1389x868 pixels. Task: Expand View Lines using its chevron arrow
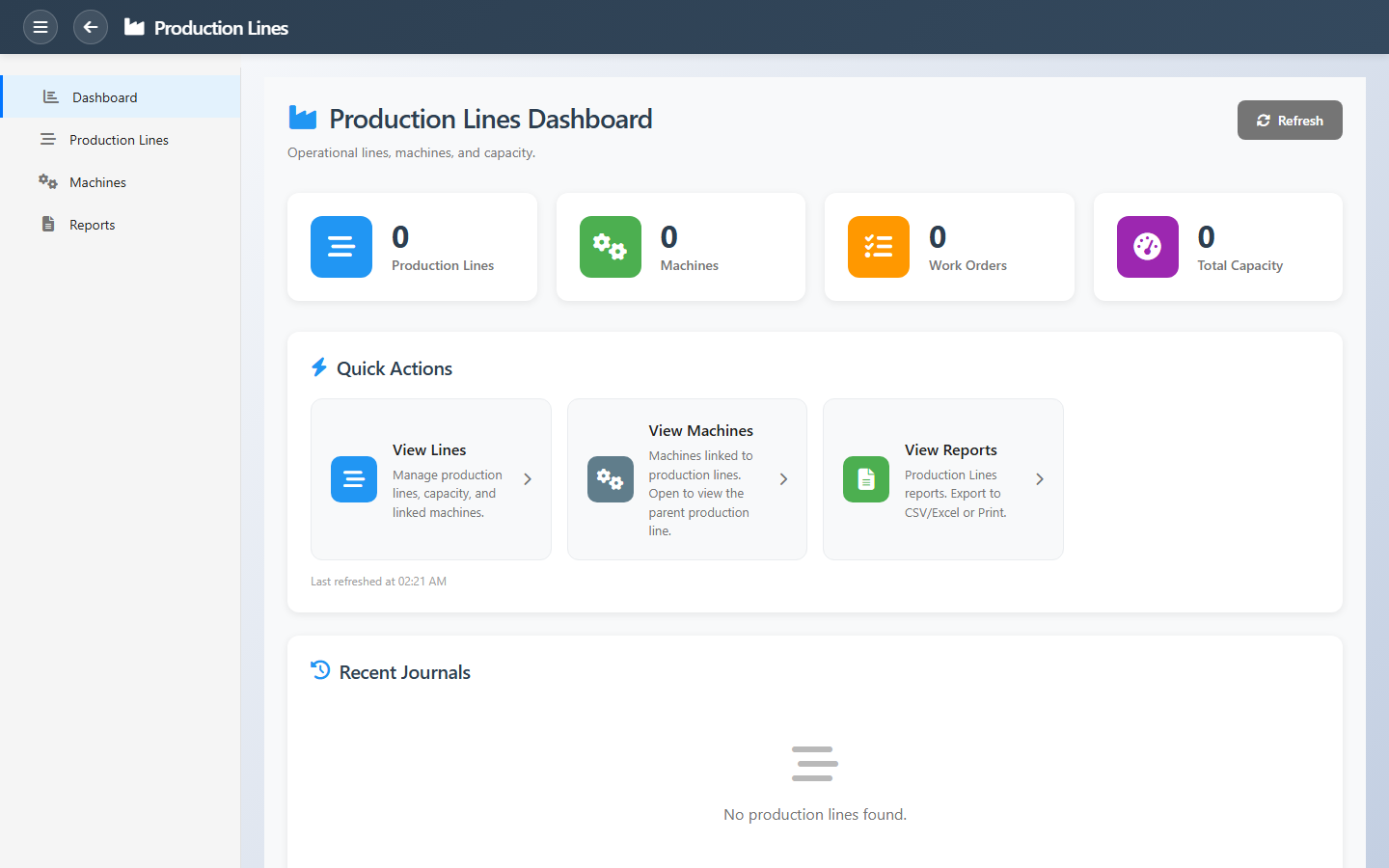tap(528, 479)
